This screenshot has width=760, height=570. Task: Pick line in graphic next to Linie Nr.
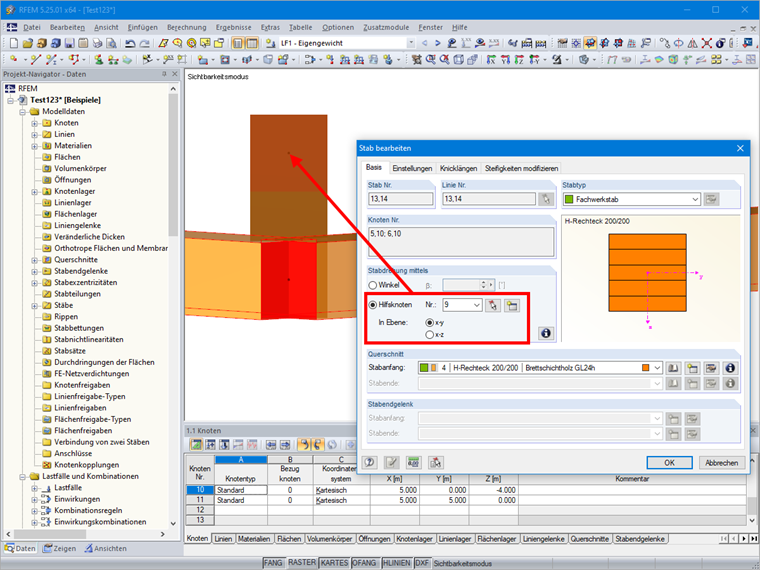tap(546, 199)
